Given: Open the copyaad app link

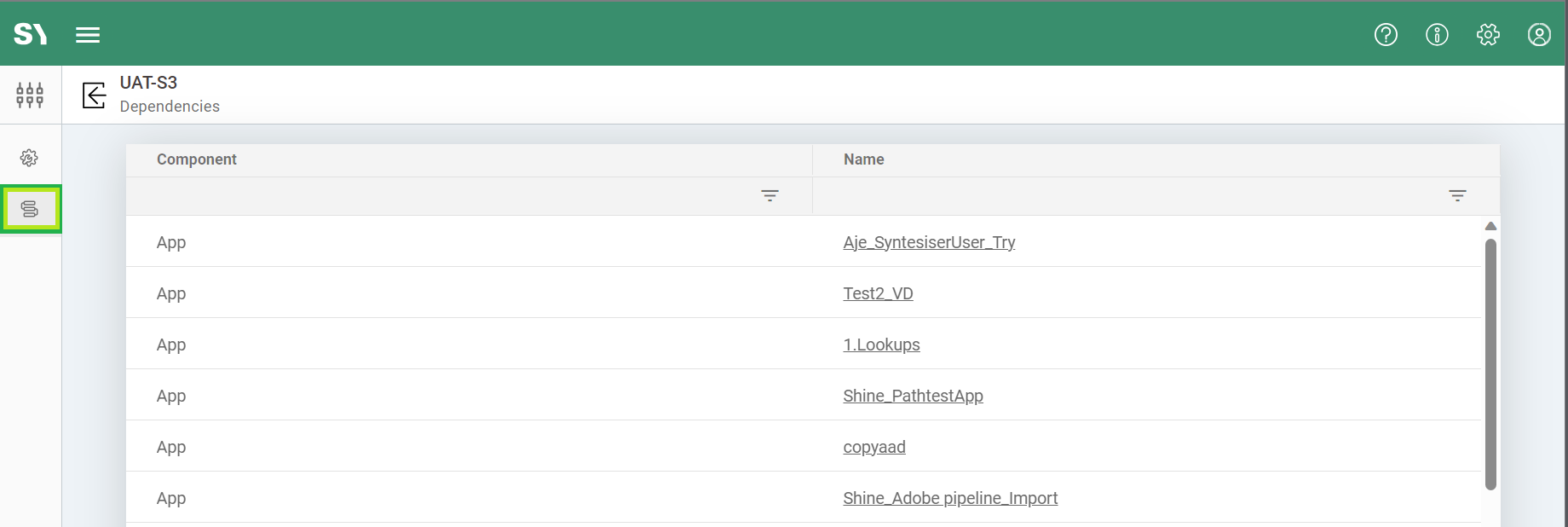Looking at the screenshot, I should pos(874,448).
